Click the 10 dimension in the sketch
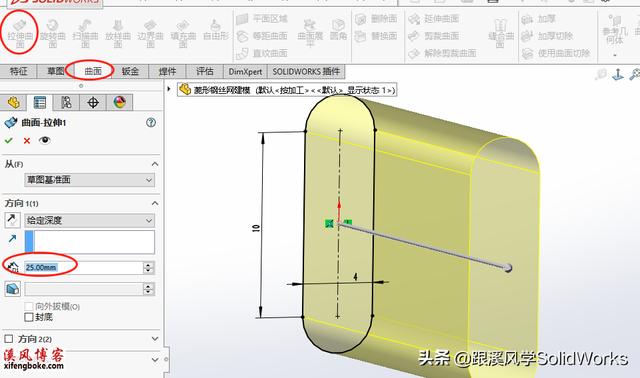 tap(256, 228)
